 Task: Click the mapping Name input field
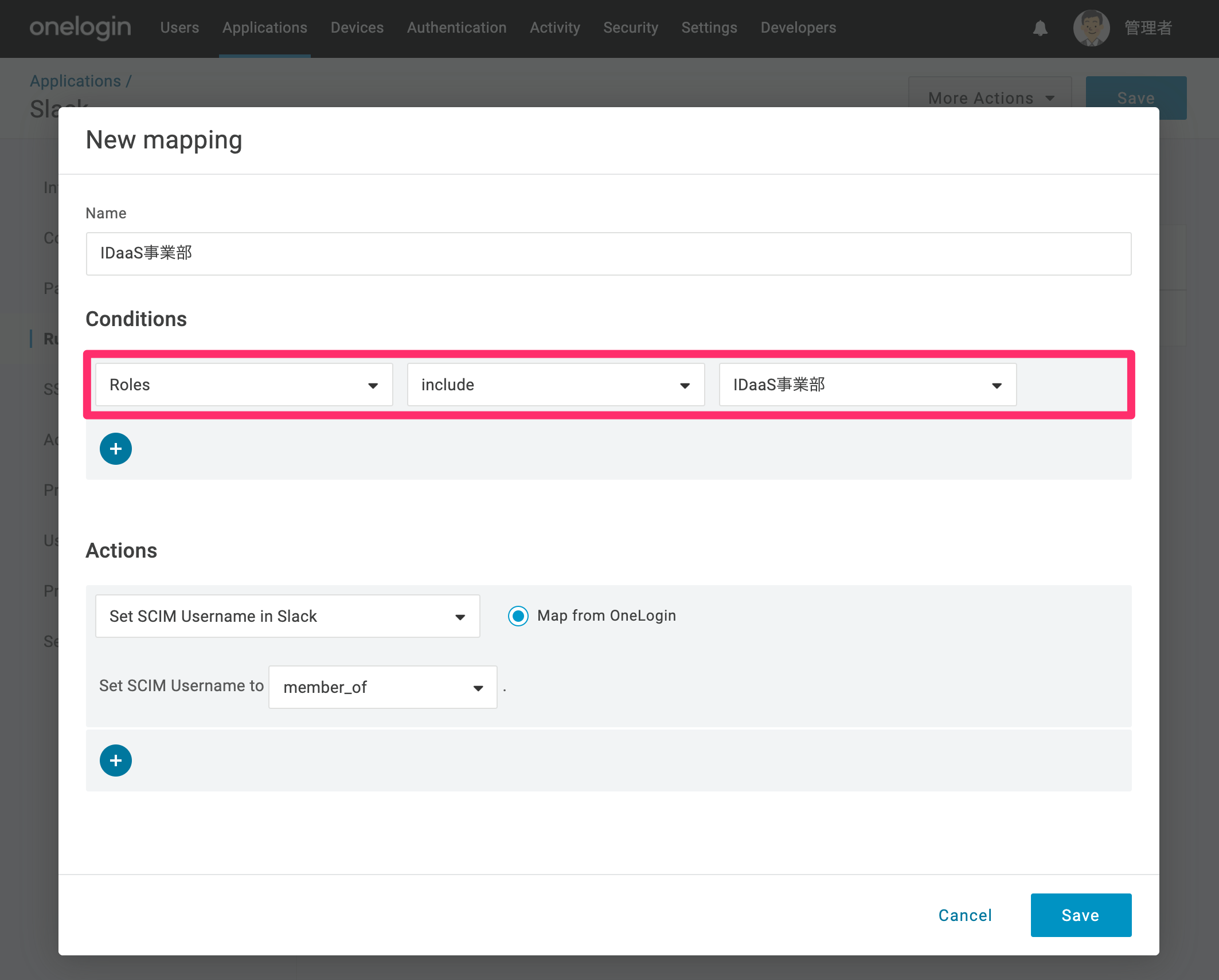coord(608,254)
